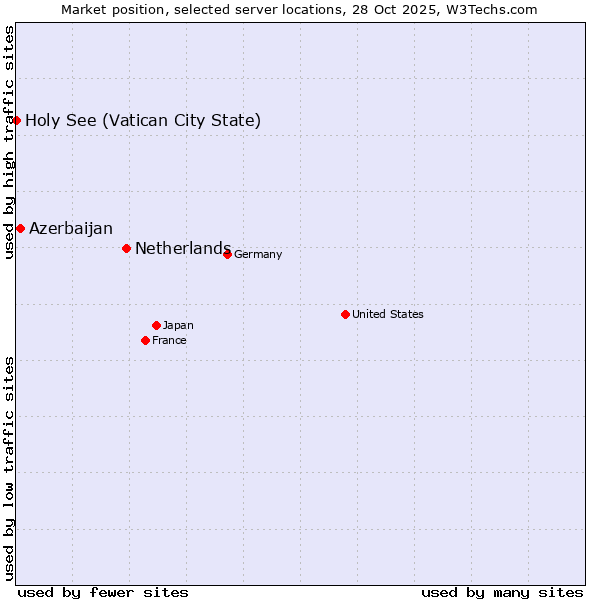Select the Netherlands text label

click(x=182, y=249)
